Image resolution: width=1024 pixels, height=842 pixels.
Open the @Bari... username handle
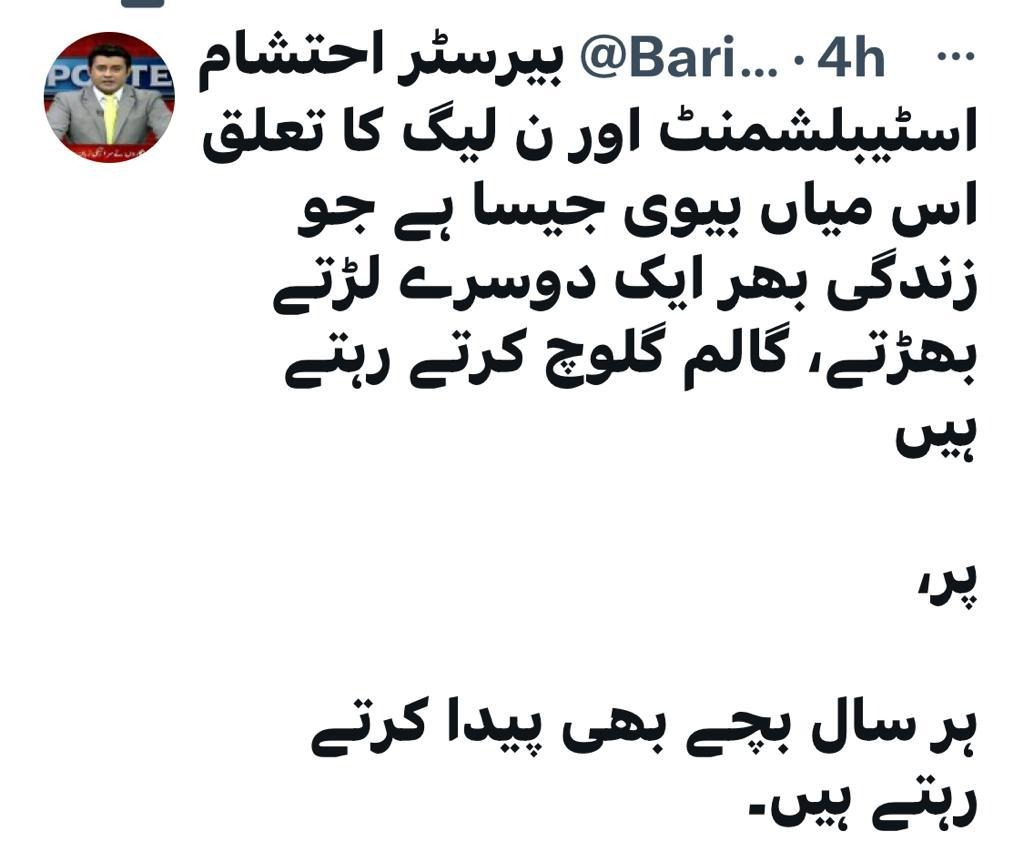click(x=679, y=60)
